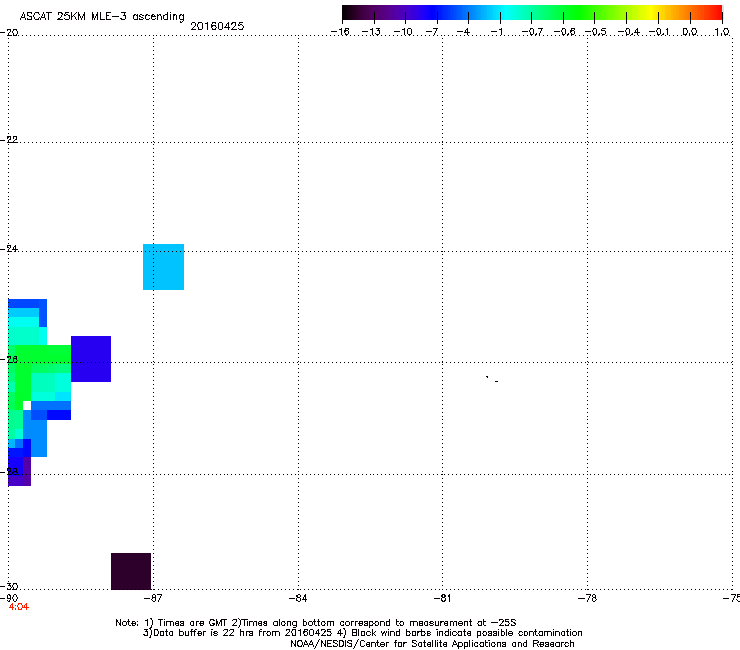Screen dimensions: 740x650
Task: Click the "-0.1" color bar label
Action: coord(659,32)
